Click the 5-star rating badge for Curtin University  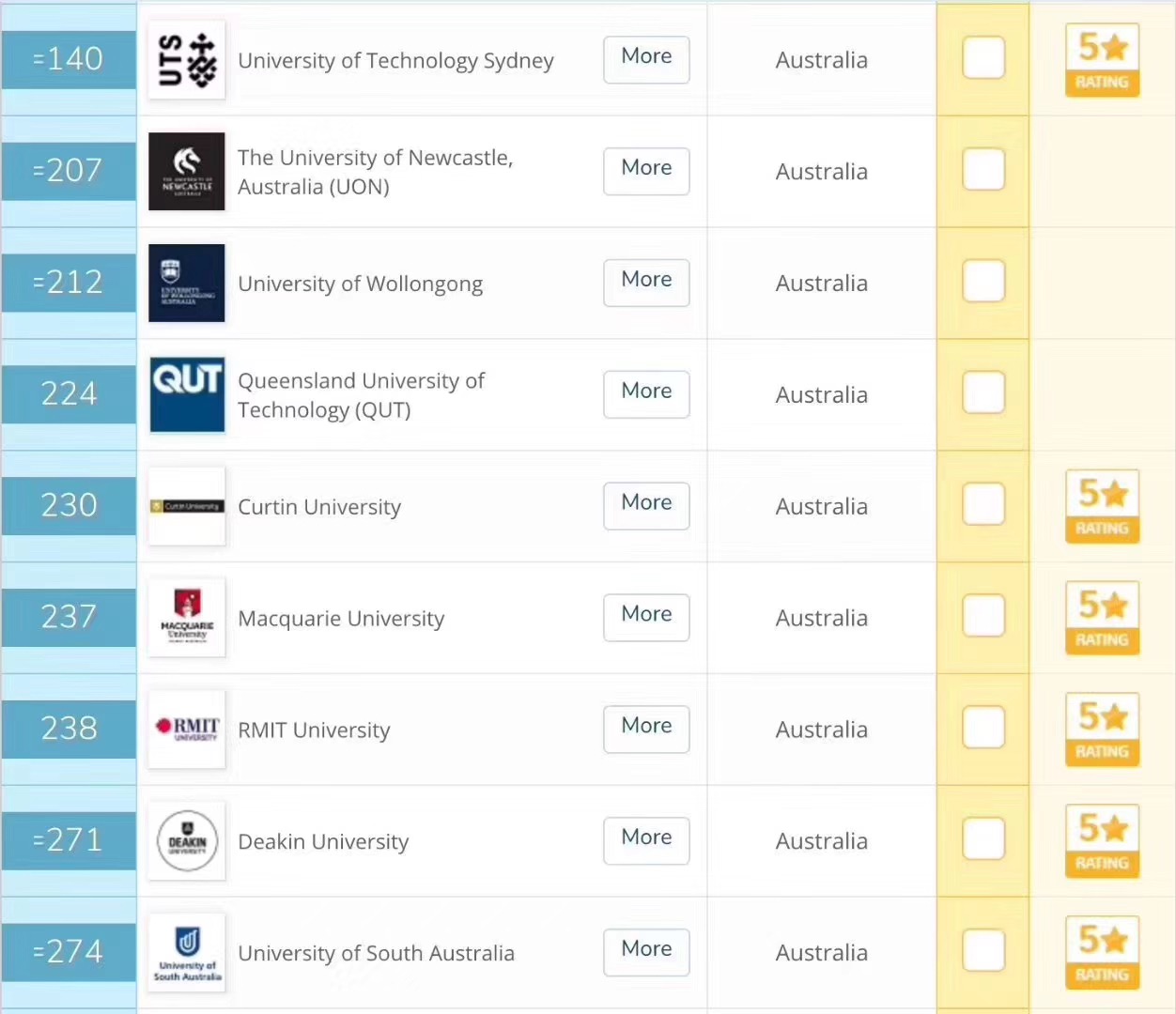(x=1102, y=506)
